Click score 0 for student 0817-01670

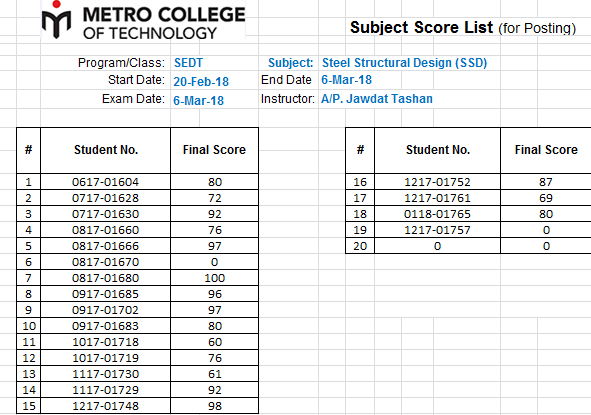214,262
